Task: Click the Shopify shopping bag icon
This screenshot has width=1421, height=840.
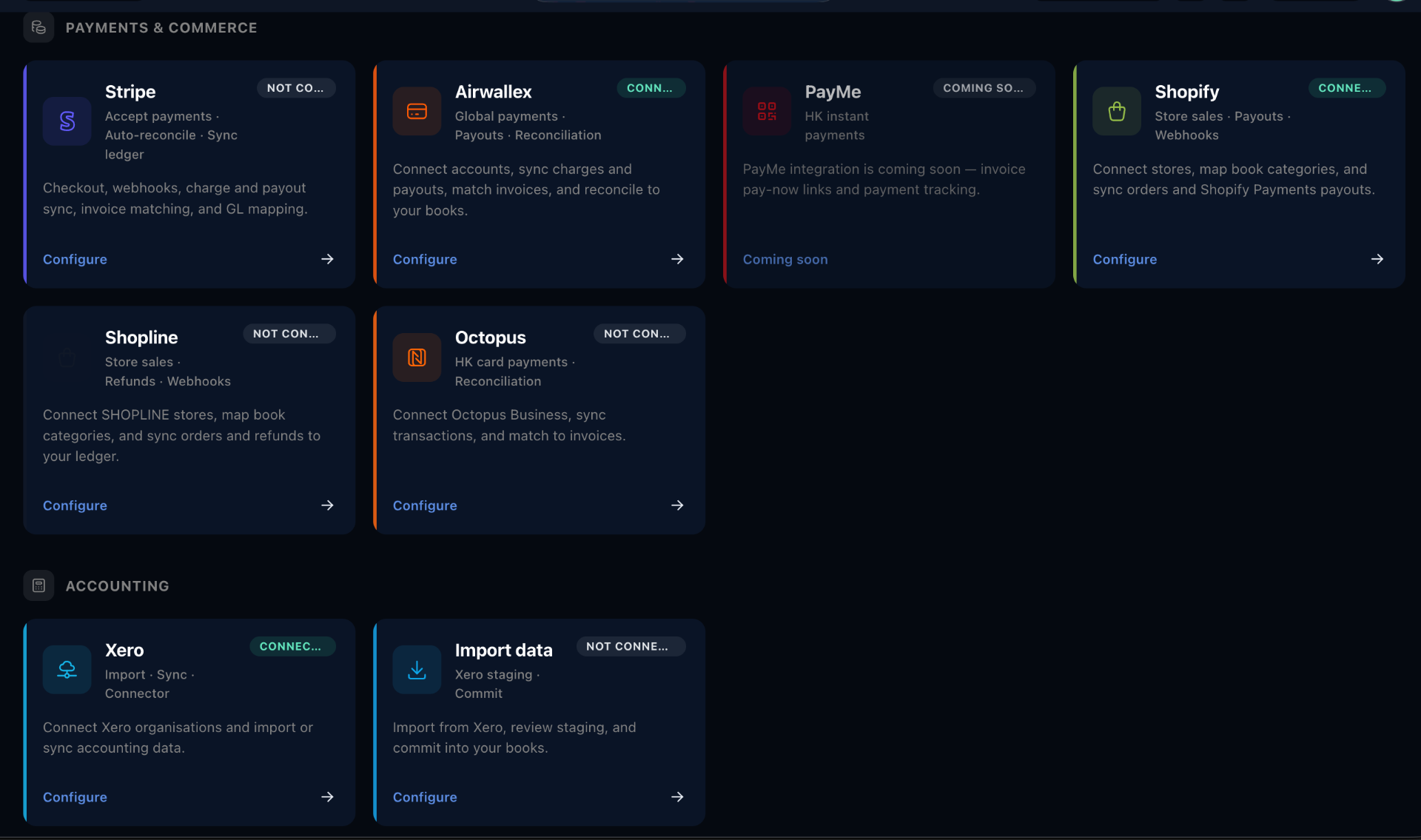Action: 1117,111
